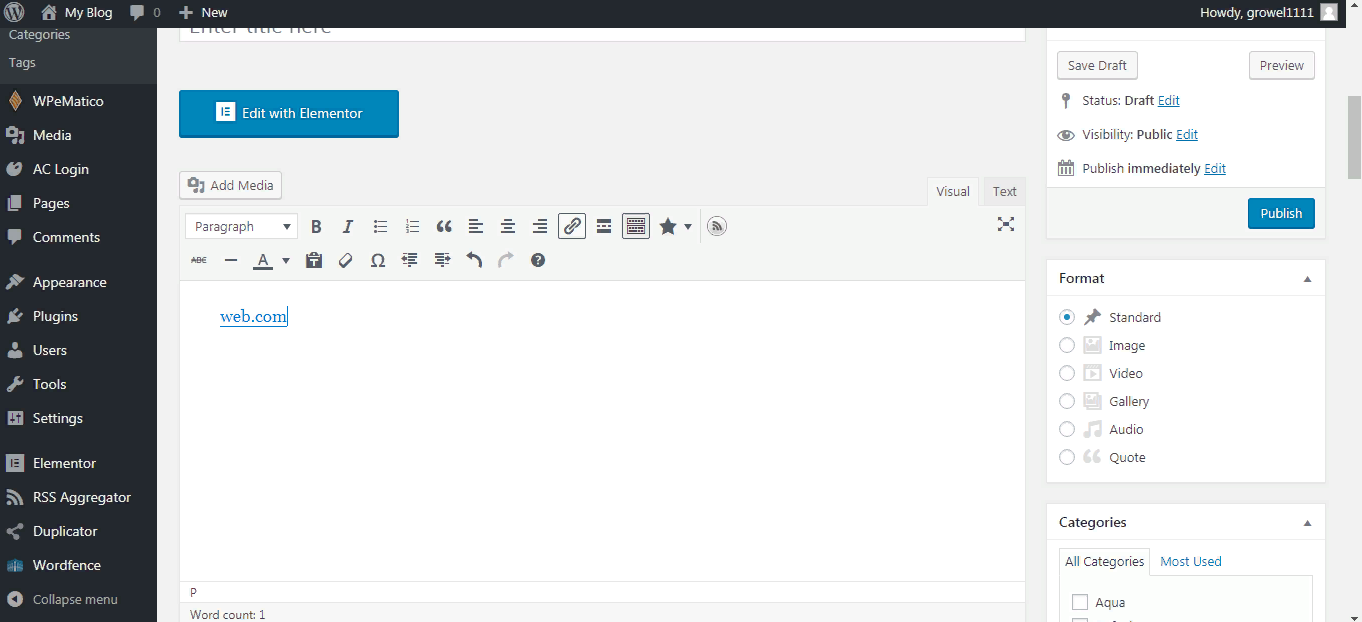
Task: Click the Insert/edit link icon
Action: tap(572, 227)
